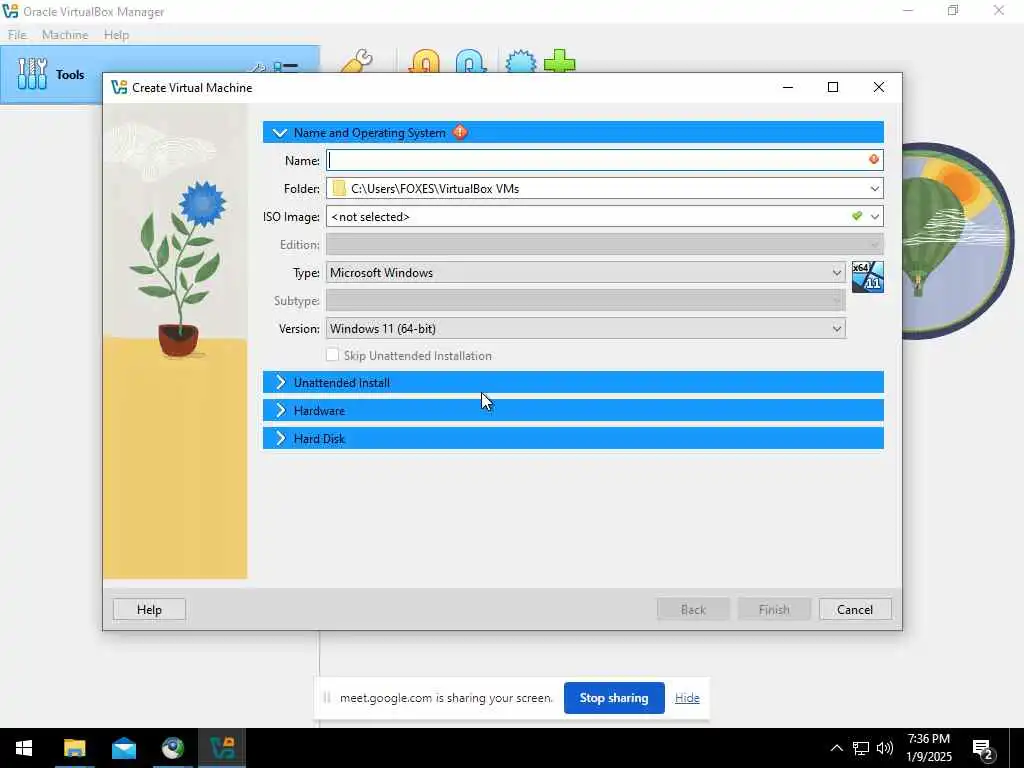Screen dimensions: 1024x768
Task: Click the orange Import toolbar icon
Action: tap(424, 62)
